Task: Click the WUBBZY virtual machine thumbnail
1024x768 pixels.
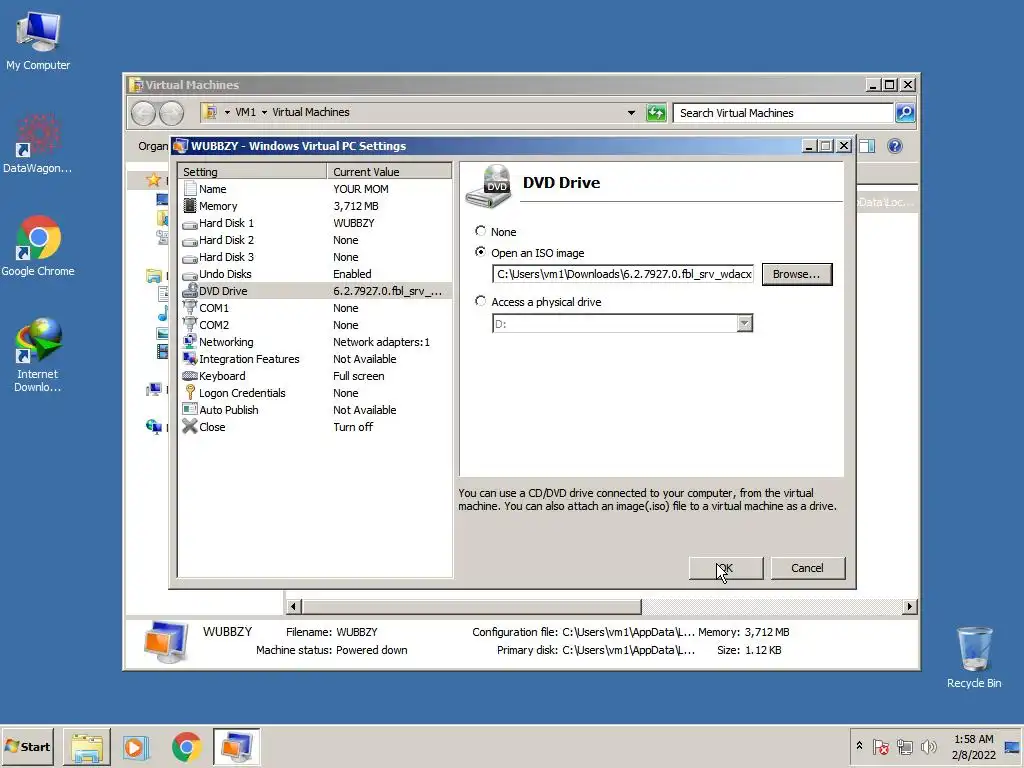Action: [x=165, y=641]
